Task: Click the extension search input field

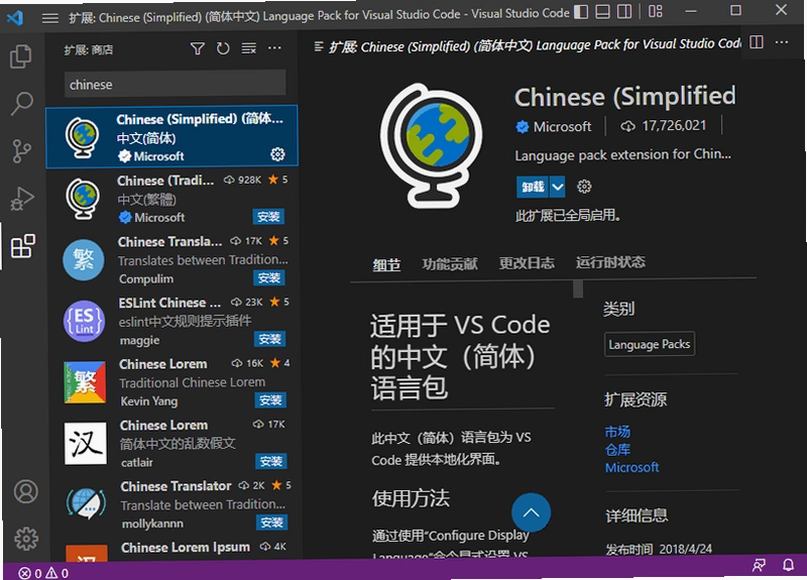Action: [x=174, y=83]
